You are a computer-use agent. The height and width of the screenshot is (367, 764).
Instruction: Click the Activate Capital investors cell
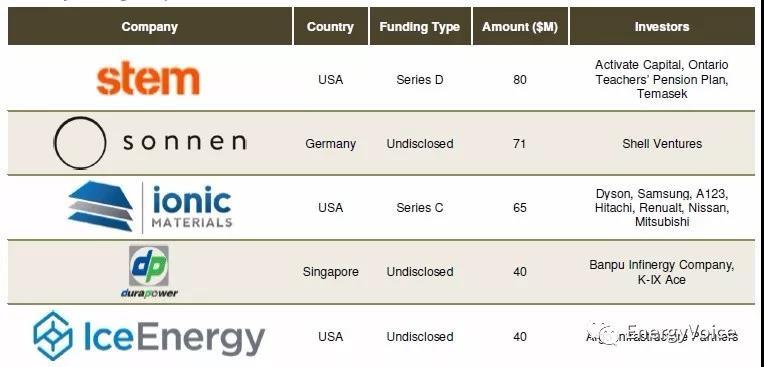coord(662,79)
